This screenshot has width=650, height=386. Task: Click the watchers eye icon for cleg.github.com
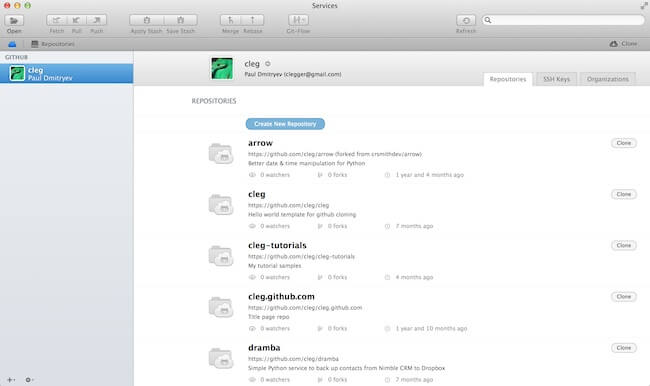[252, 329]
